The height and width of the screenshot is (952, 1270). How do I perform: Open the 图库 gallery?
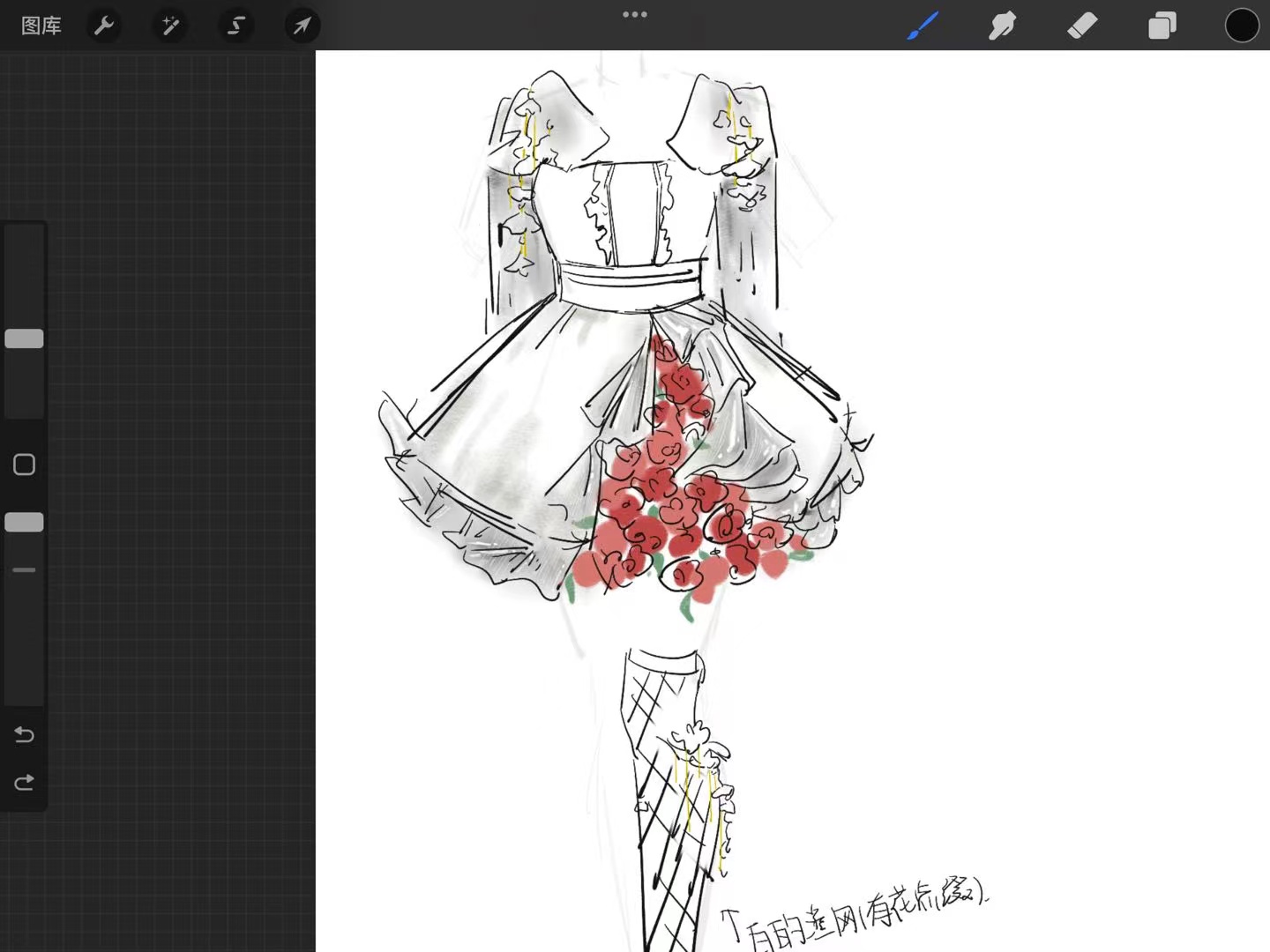(41, 26)
